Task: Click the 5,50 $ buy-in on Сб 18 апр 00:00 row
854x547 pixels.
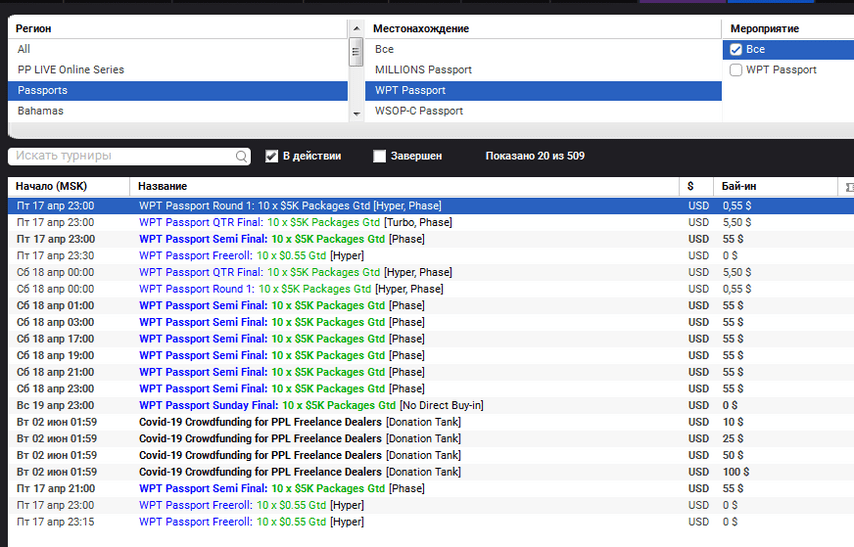Action: click(737, 272)
